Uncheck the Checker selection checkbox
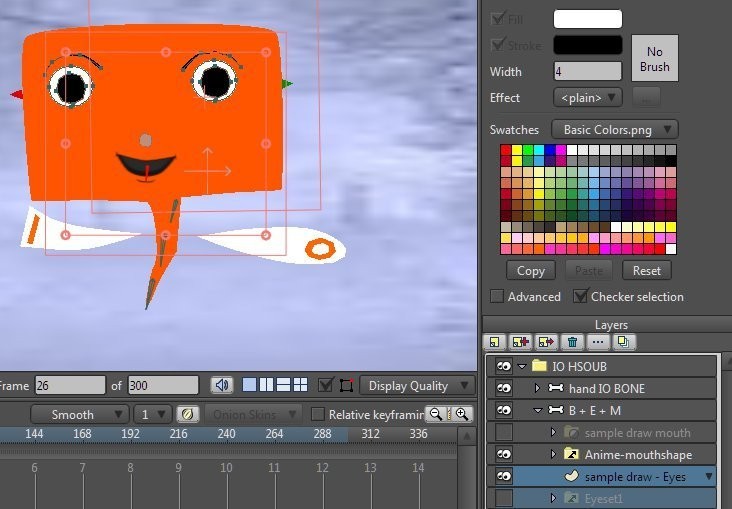 [580, 297]
